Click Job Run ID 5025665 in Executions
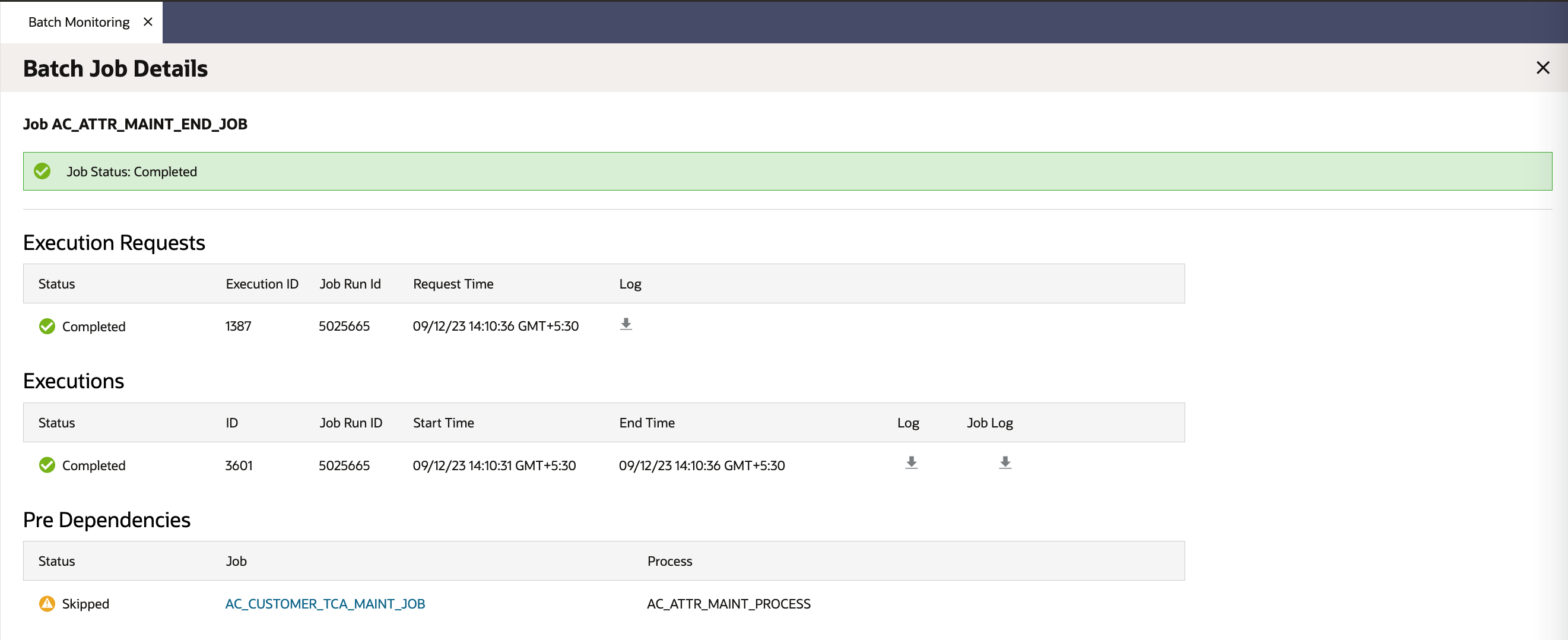This screenshot has width=1568, height=640. coord(344,465)
